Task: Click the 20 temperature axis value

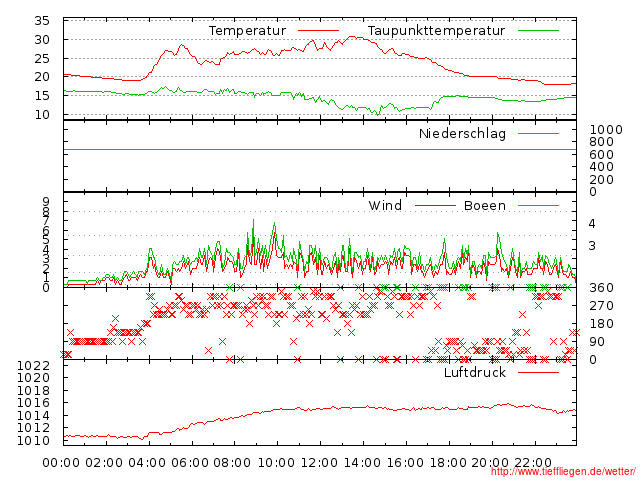Action: pos(42,77)
